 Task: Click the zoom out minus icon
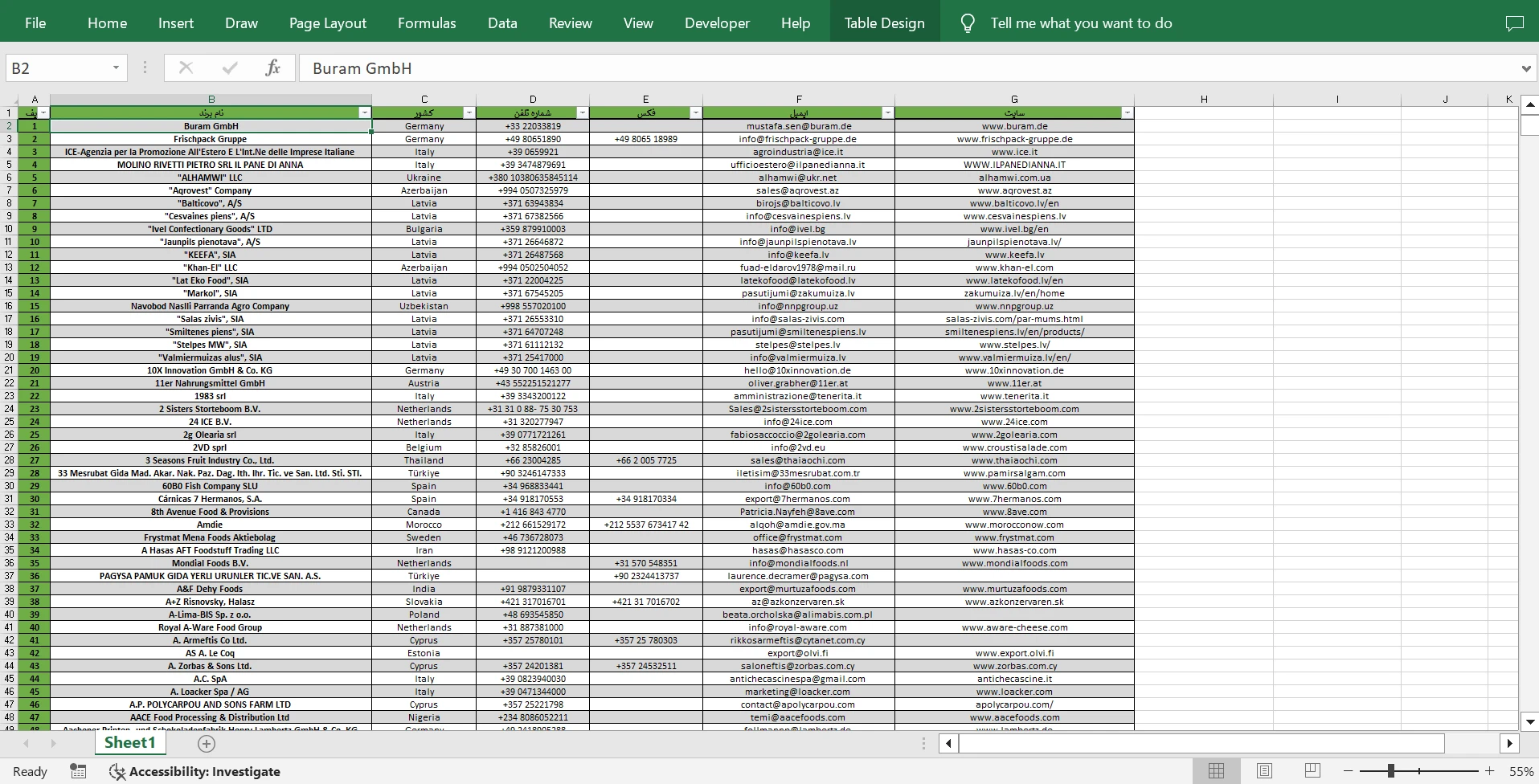click(x=1349, y=771)
